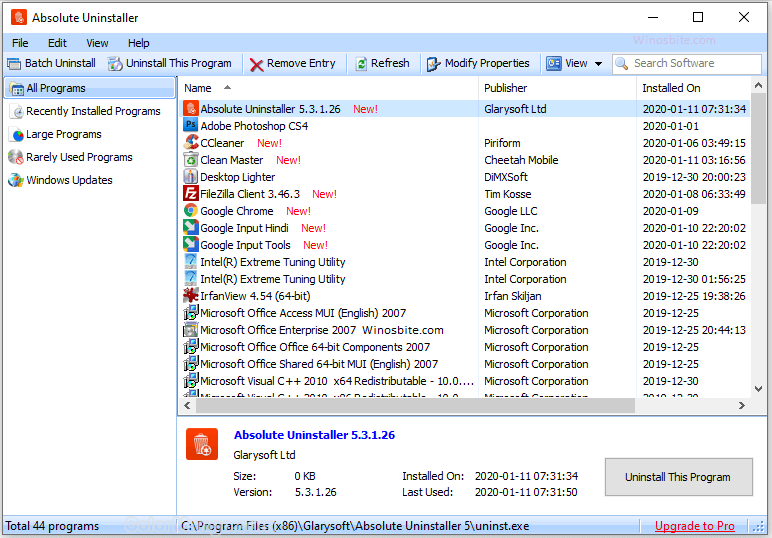Click the Batch Uninstall toolbar icon

(15, 63)
